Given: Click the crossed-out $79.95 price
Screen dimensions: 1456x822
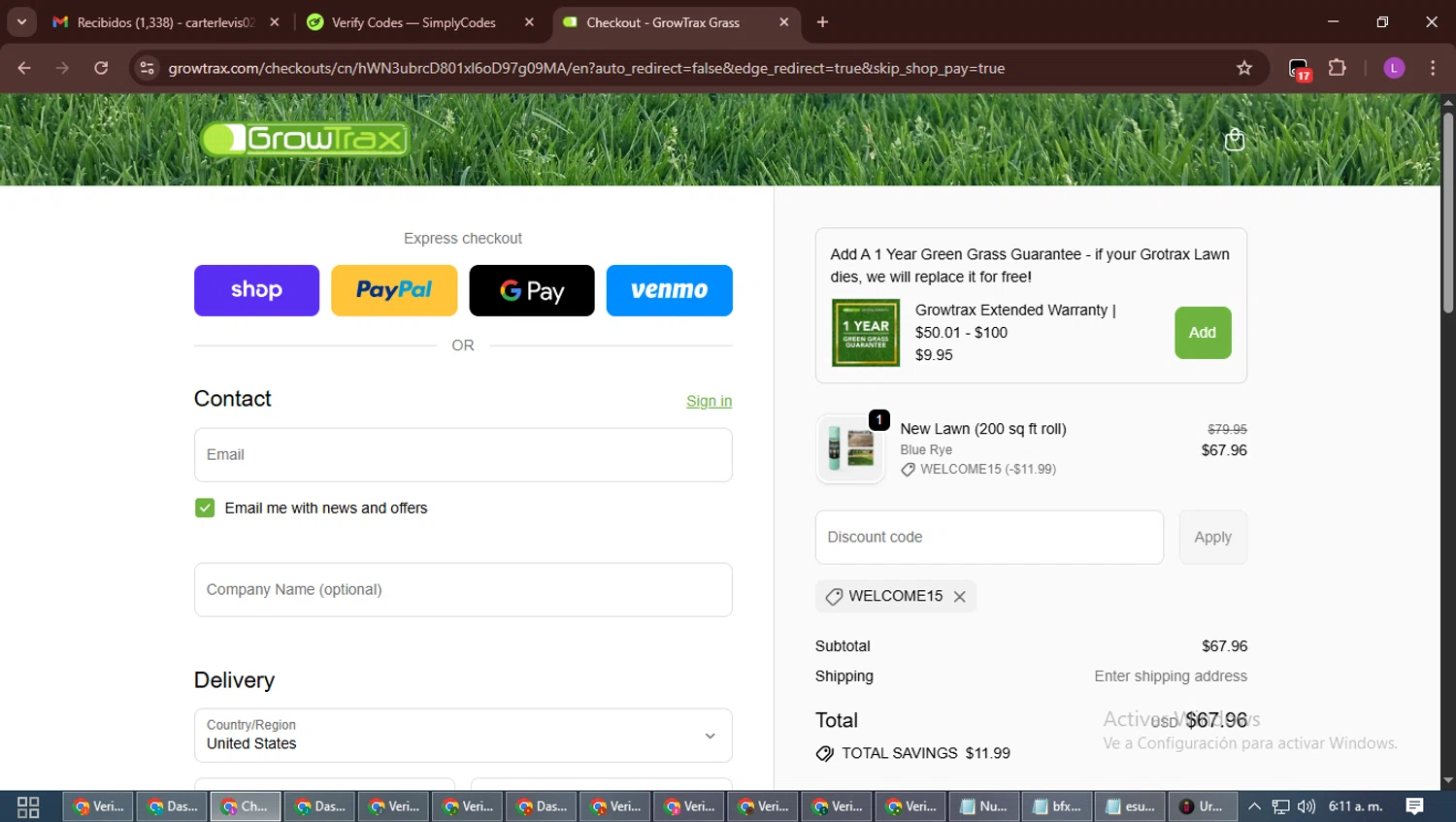Looking at the screenshot, I should click(1227, 429).
